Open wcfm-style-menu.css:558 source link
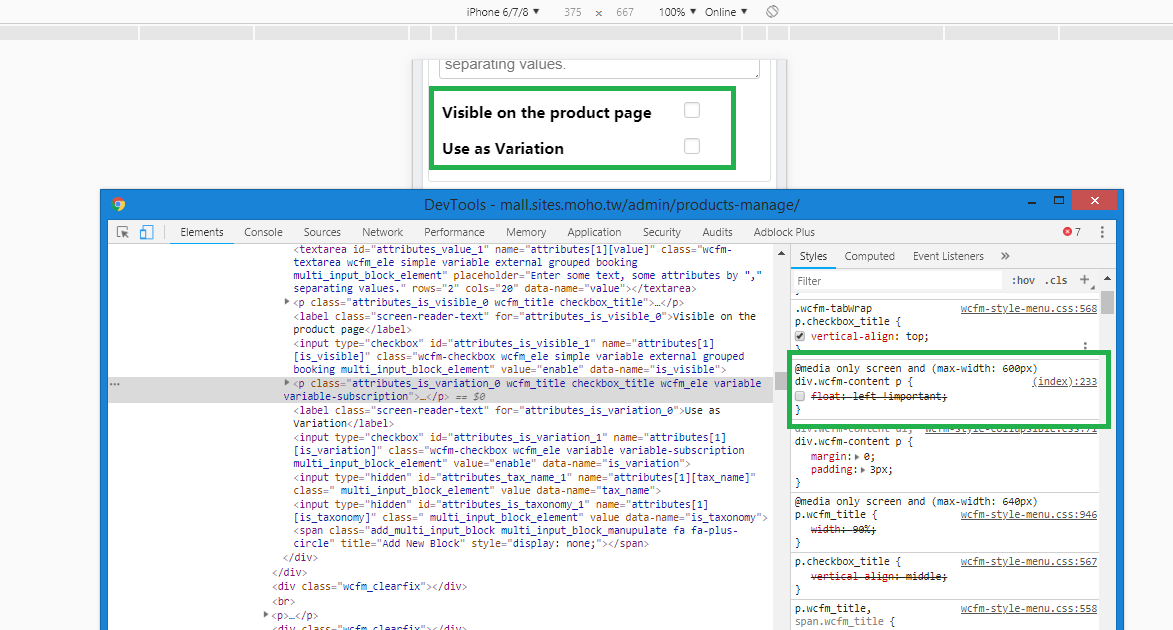 (x=1029, y=608)
